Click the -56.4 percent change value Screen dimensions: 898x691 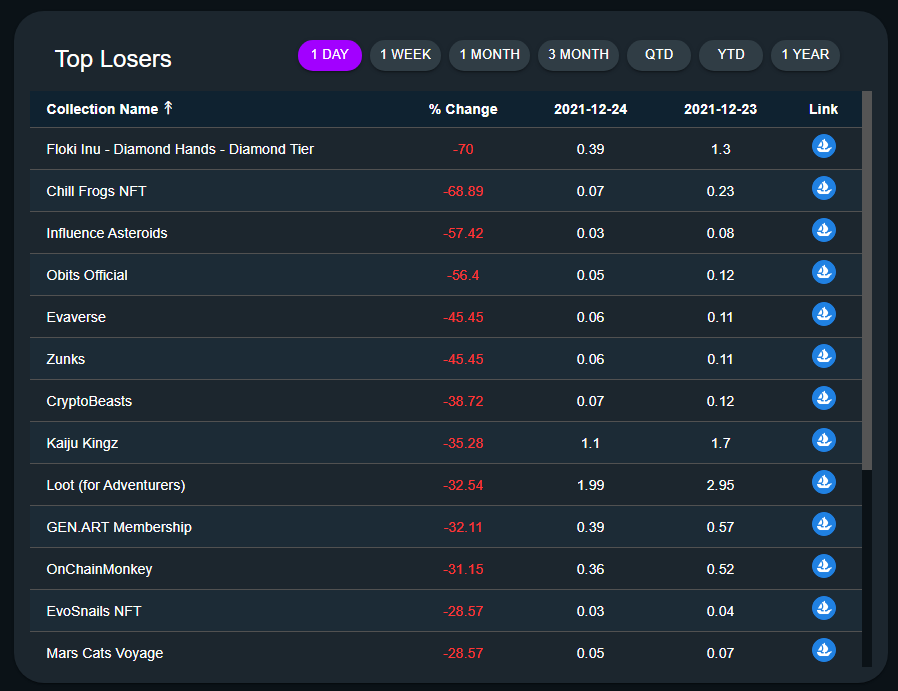[x=463, y=275]
